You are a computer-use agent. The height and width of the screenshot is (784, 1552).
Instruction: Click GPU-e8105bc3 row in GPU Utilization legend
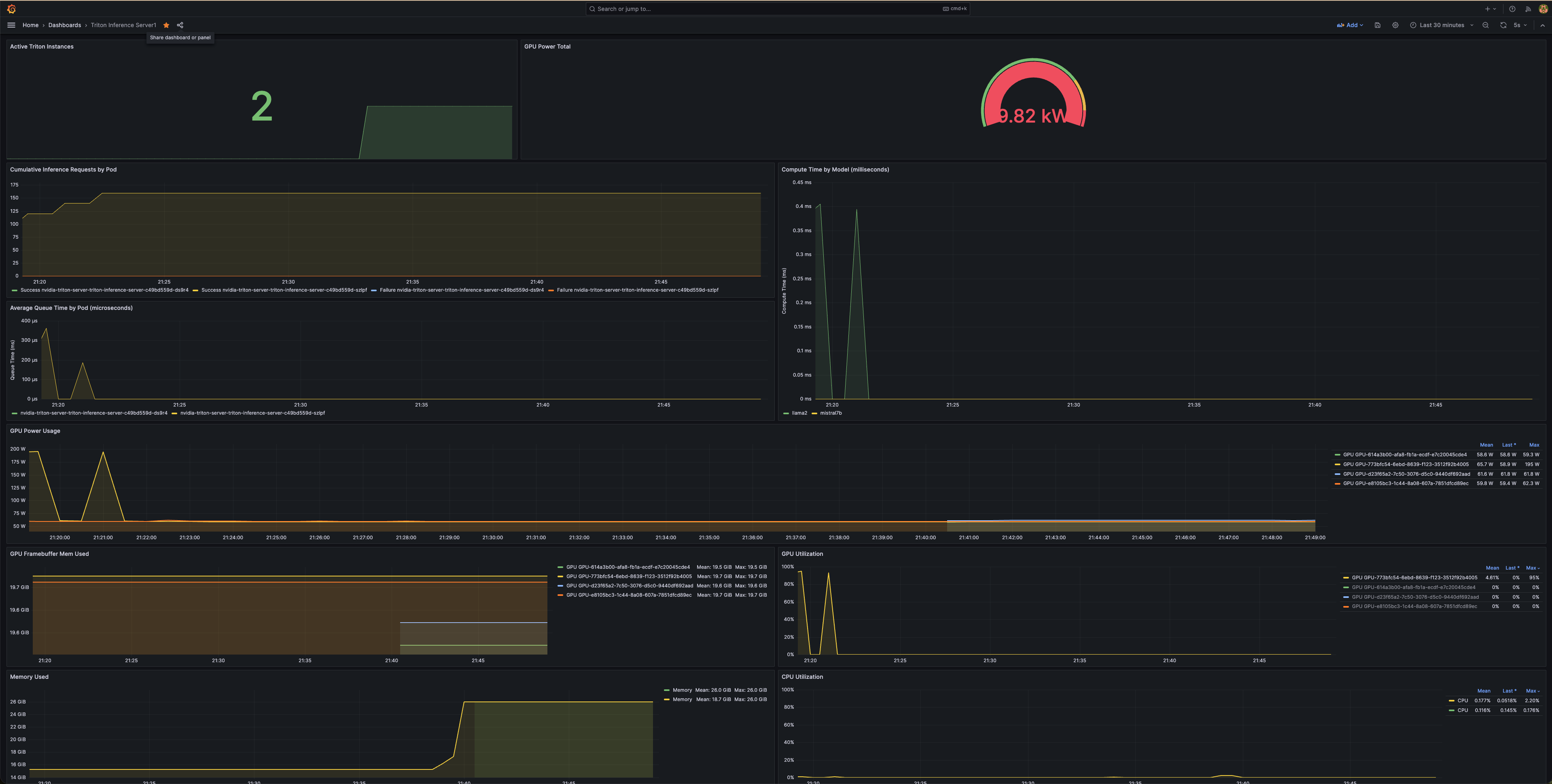click(1441, 607)
